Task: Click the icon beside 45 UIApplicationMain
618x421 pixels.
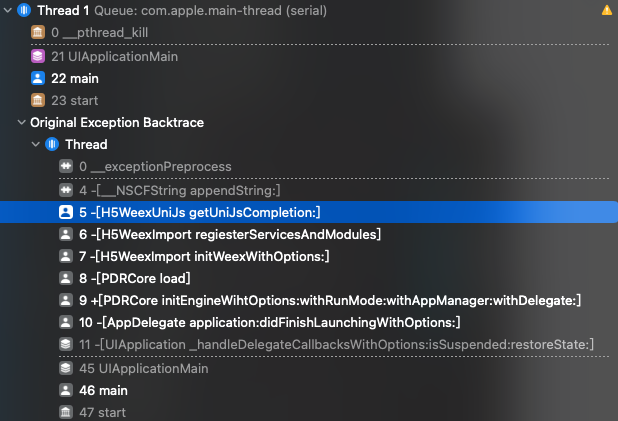Action: tap(66, 368)
